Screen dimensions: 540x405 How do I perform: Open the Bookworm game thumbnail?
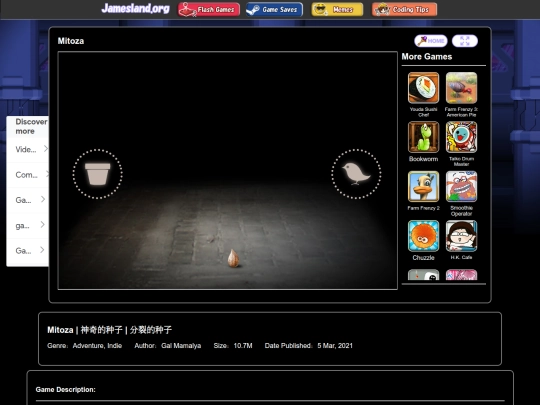[x=423, y=137]
